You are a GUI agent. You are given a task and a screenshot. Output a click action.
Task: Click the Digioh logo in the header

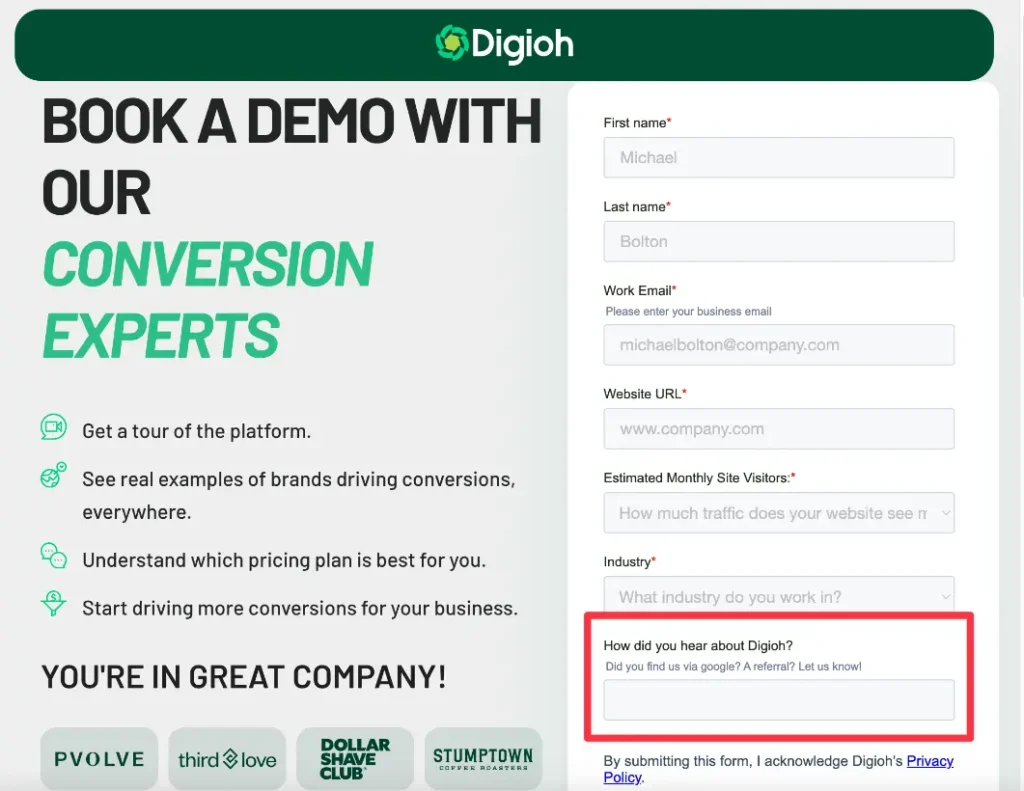tap(503, 43)
